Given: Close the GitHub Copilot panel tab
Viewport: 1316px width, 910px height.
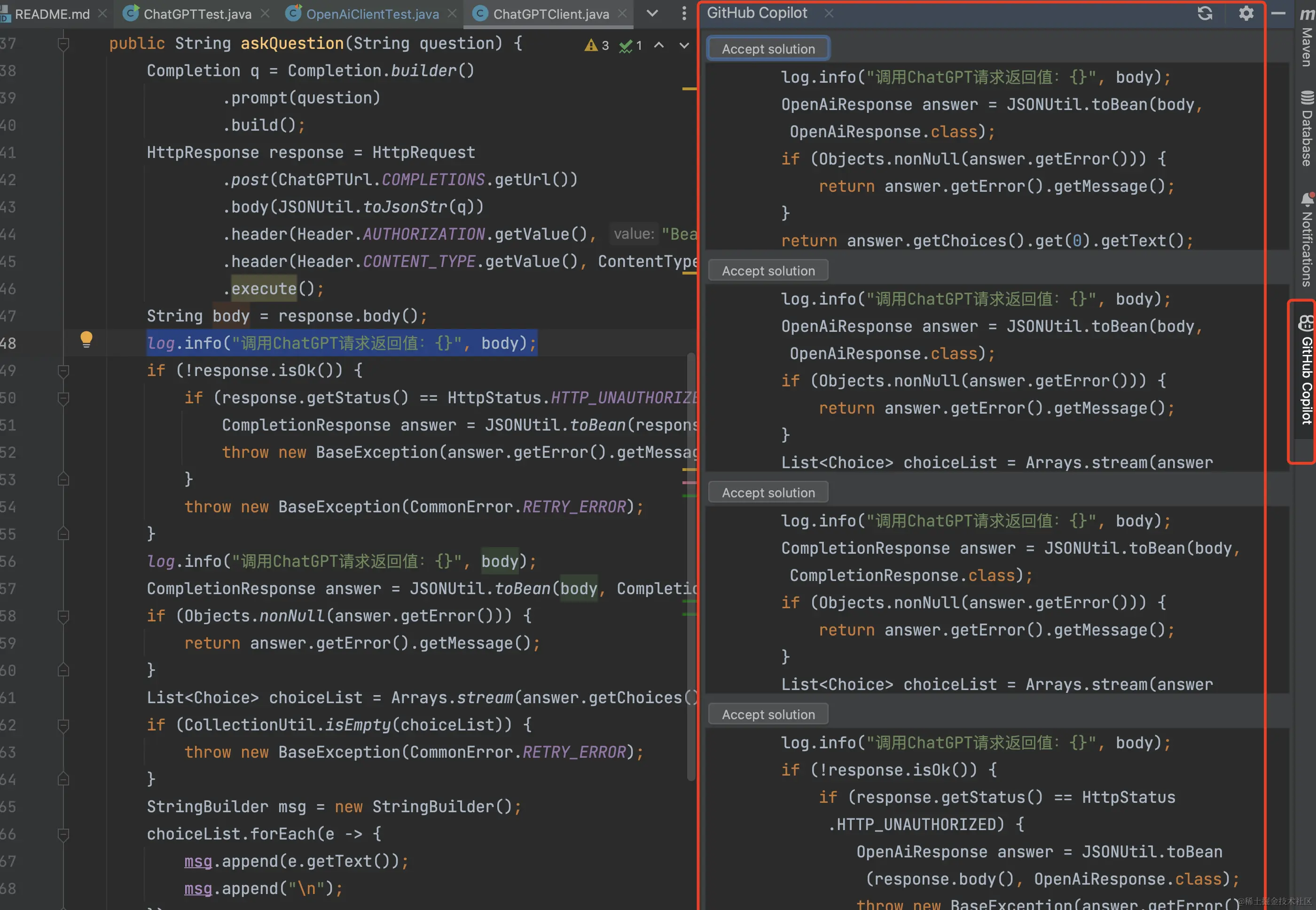Looking at the screenshot, I should tap(829, 13).
